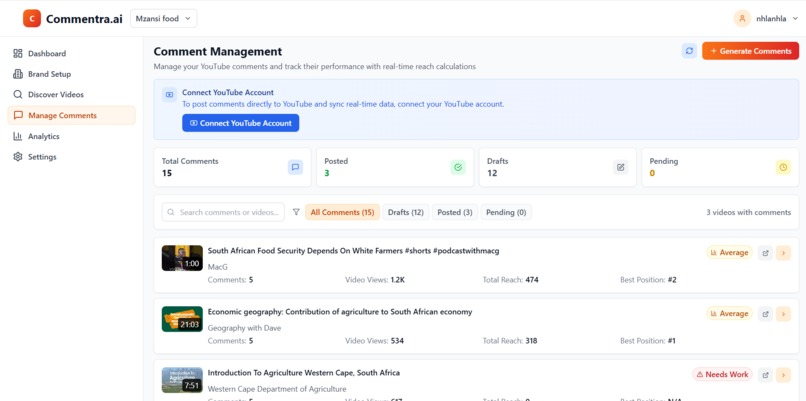The image size is (806, 401).
Task: Open Settings in sidebar
Action: (71, 157)
